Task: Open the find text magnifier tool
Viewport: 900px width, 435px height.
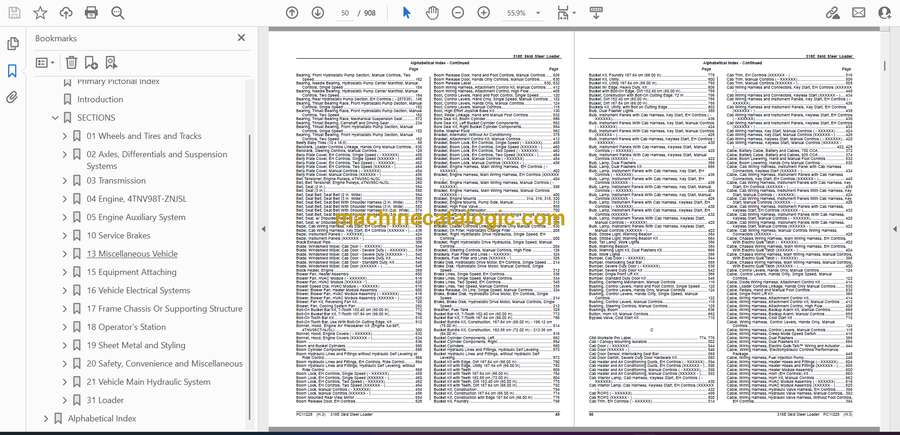Action: [x=118, y=13]
